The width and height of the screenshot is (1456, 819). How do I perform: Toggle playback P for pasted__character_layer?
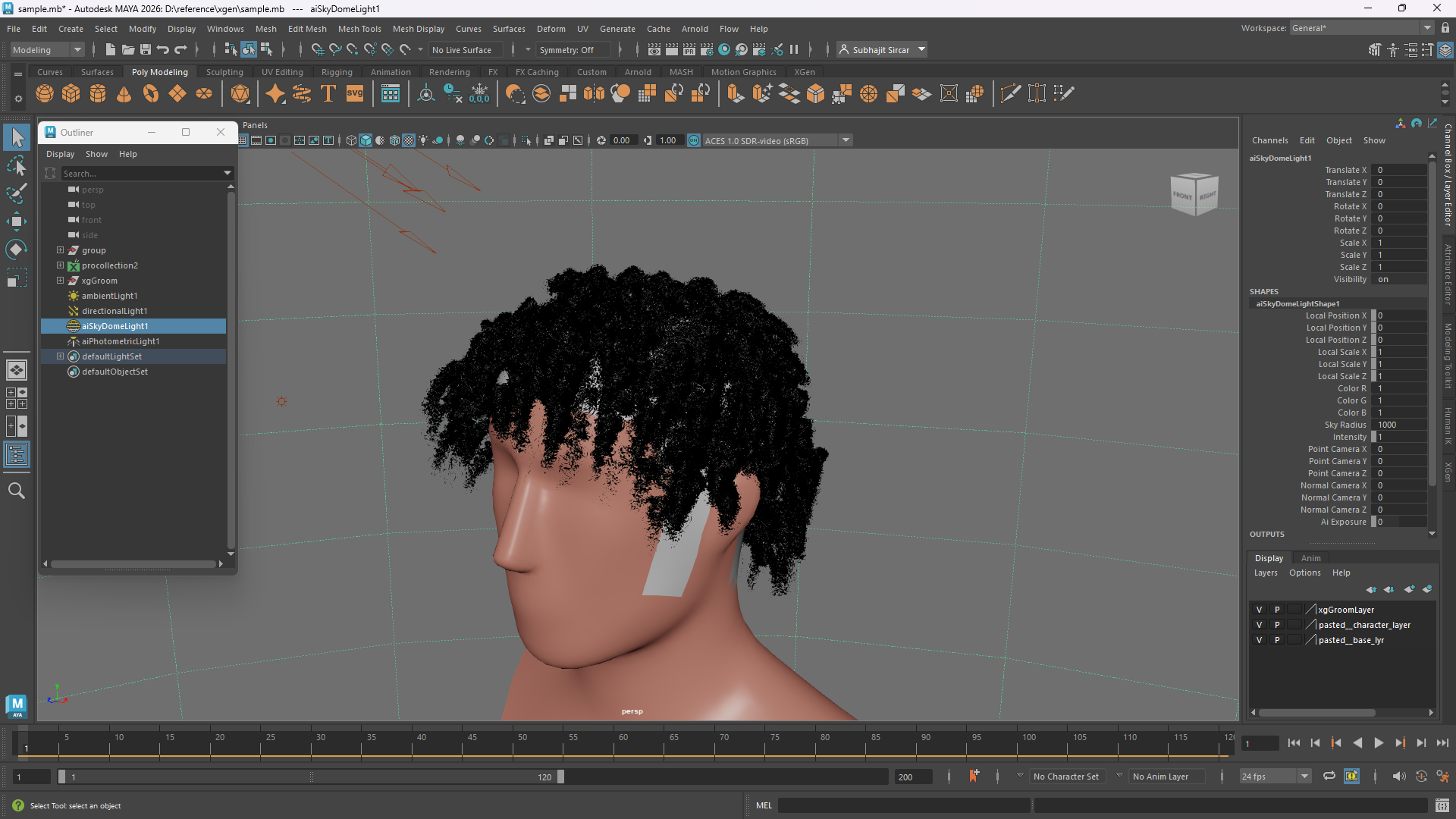tap(1277, 625)
